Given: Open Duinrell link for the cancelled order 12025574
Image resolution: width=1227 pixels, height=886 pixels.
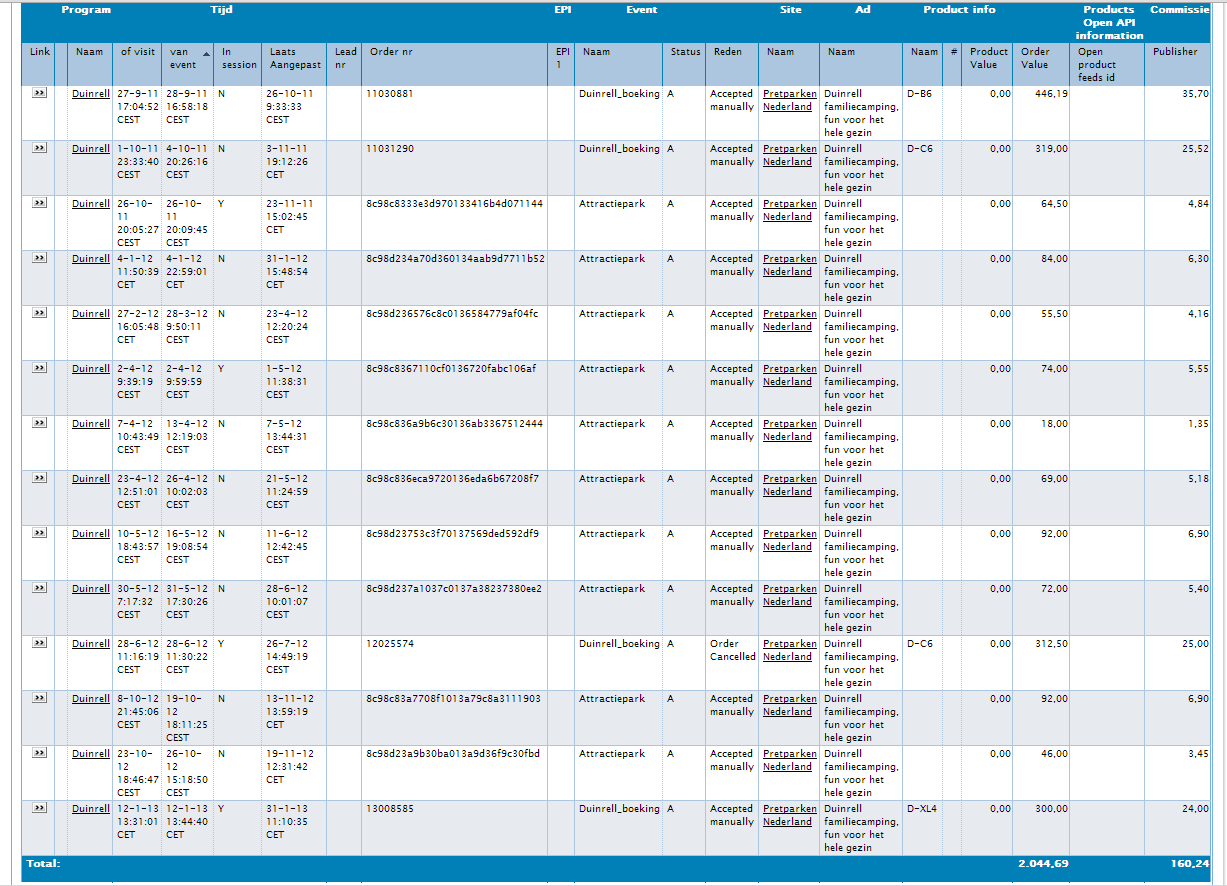Looking at the screenshot, I should [90, 644].
